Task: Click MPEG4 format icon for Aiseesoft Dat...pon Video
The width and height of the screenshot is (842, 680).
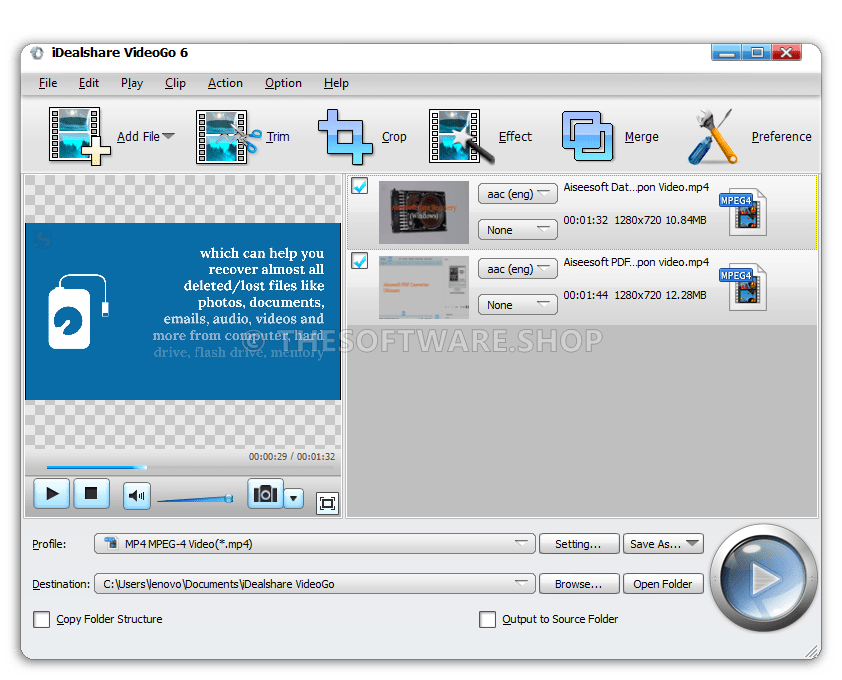Action: point(743,212)
